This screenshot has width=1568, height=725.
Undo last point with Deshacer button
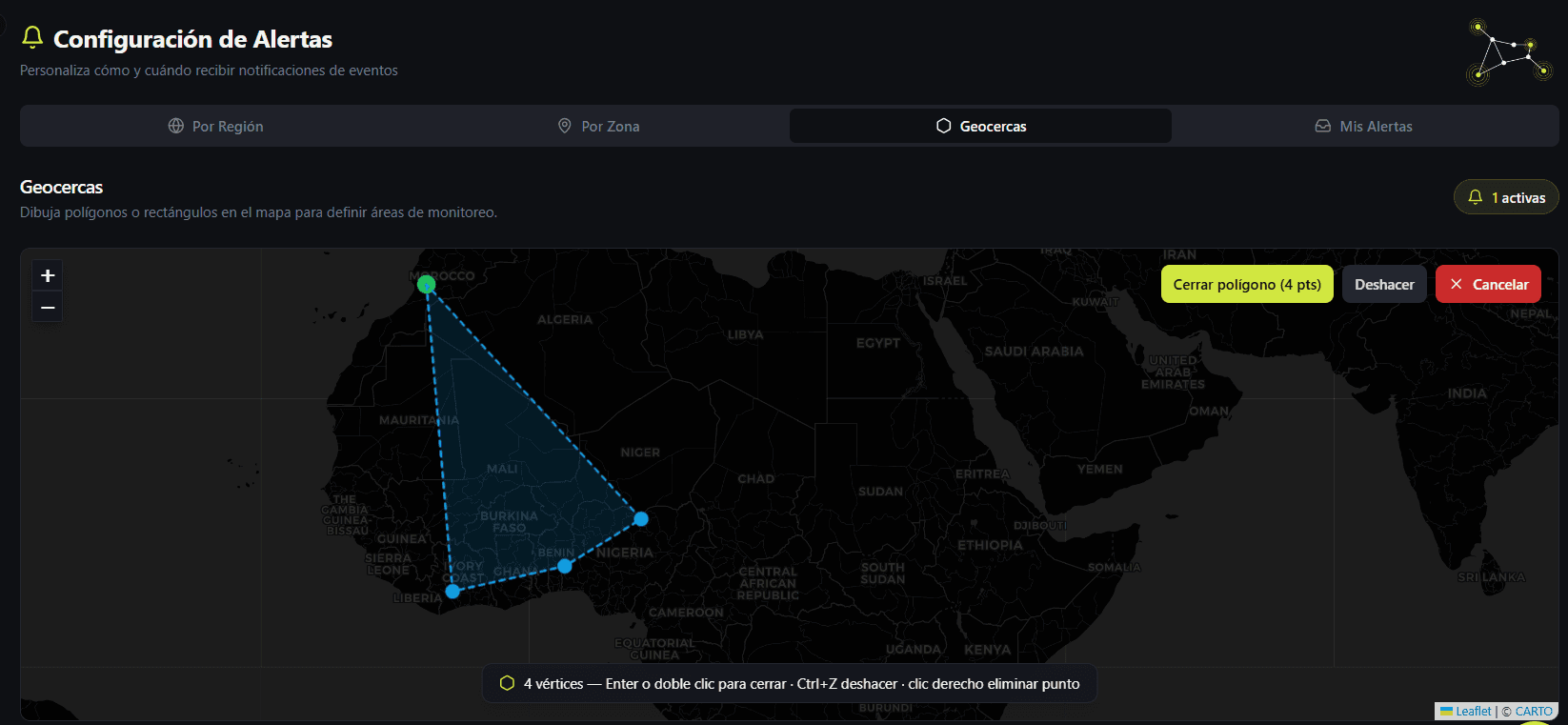1384,284
